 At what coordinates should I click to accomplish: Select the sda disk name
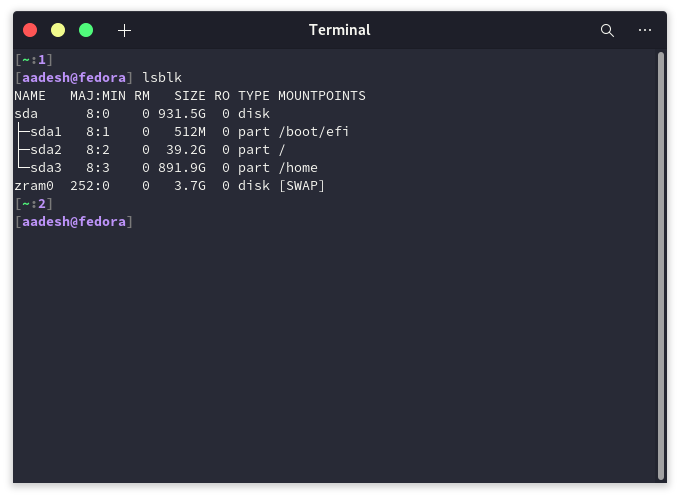pyautogui.click(x=26, y=114)
